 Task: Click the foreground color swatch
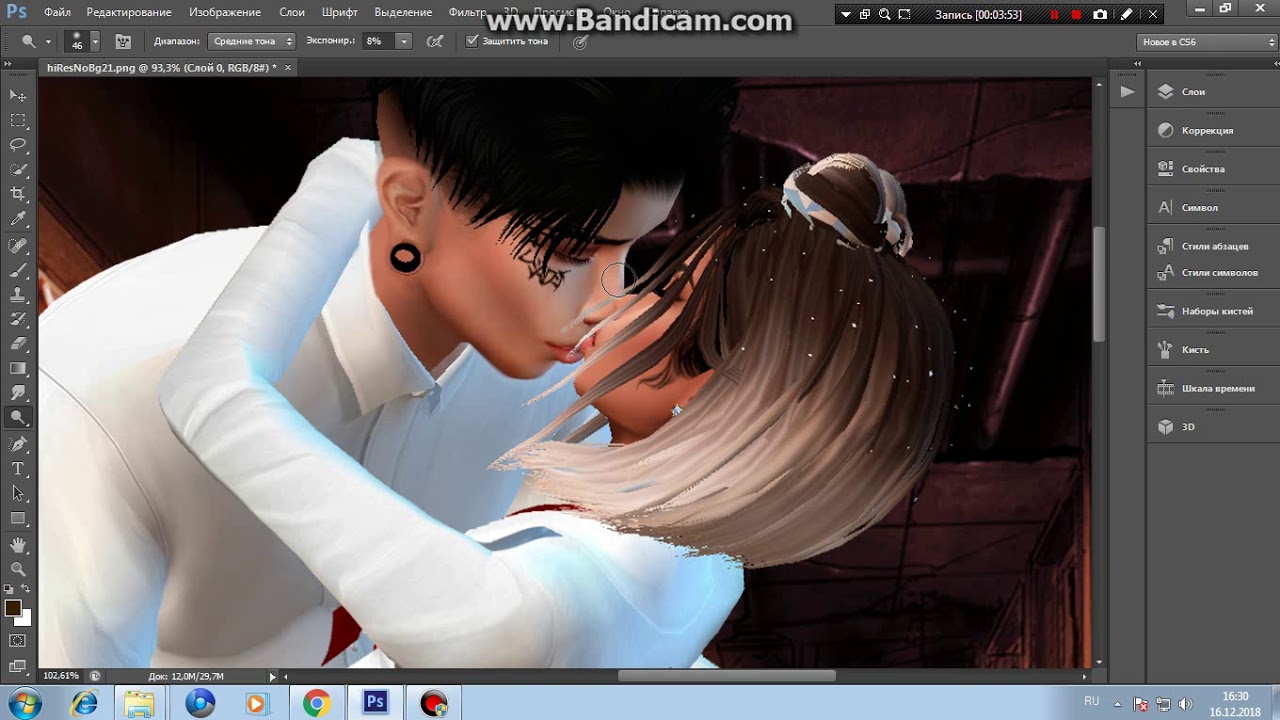[13, 608]
